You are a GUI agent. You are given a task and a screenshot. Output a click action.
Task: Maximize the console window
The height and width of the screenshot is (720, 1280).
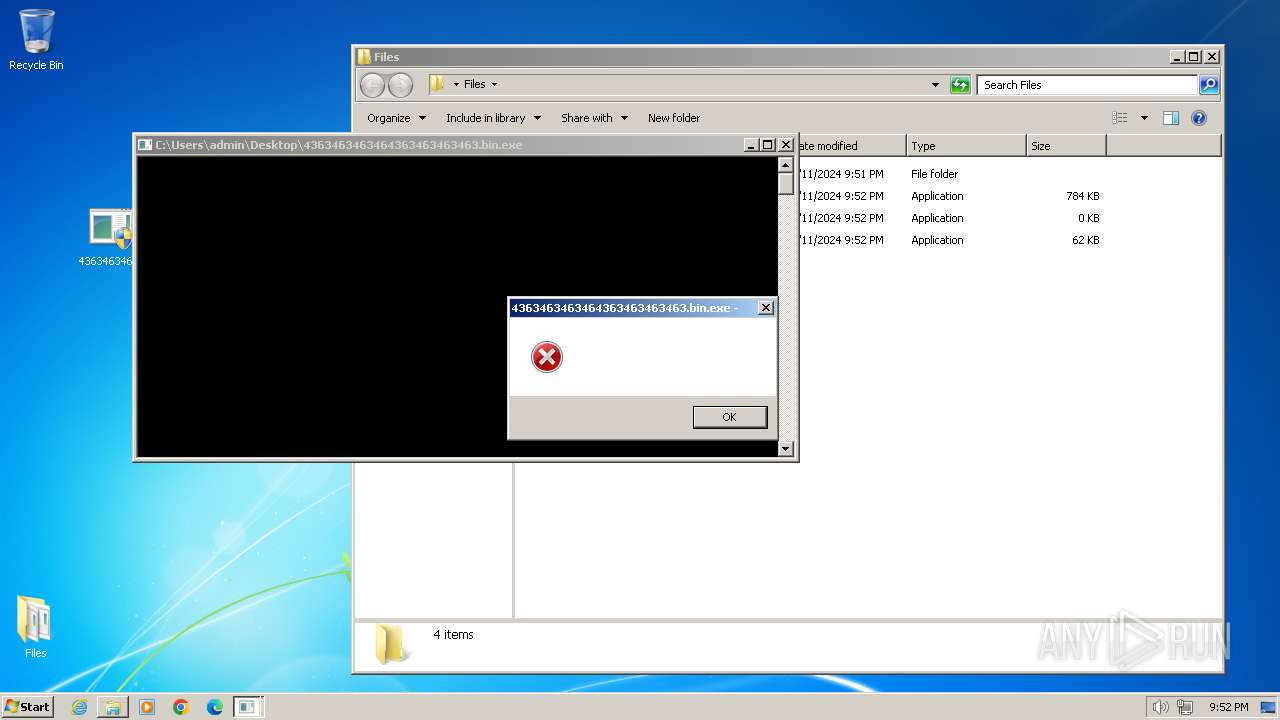coord(768,145)
